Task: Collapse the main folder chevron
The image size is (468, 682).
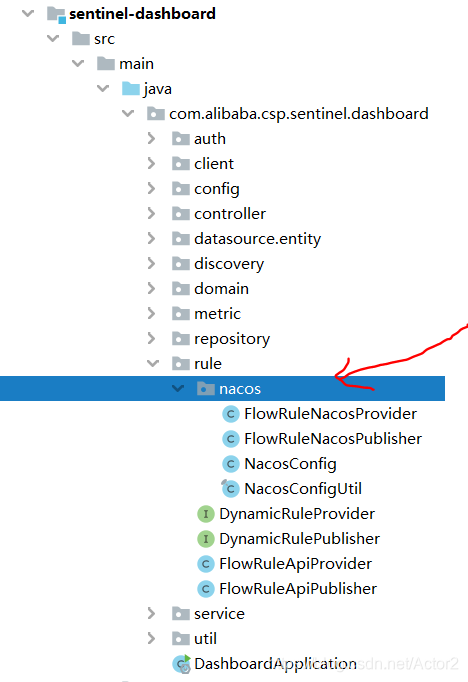Action: 78,64
